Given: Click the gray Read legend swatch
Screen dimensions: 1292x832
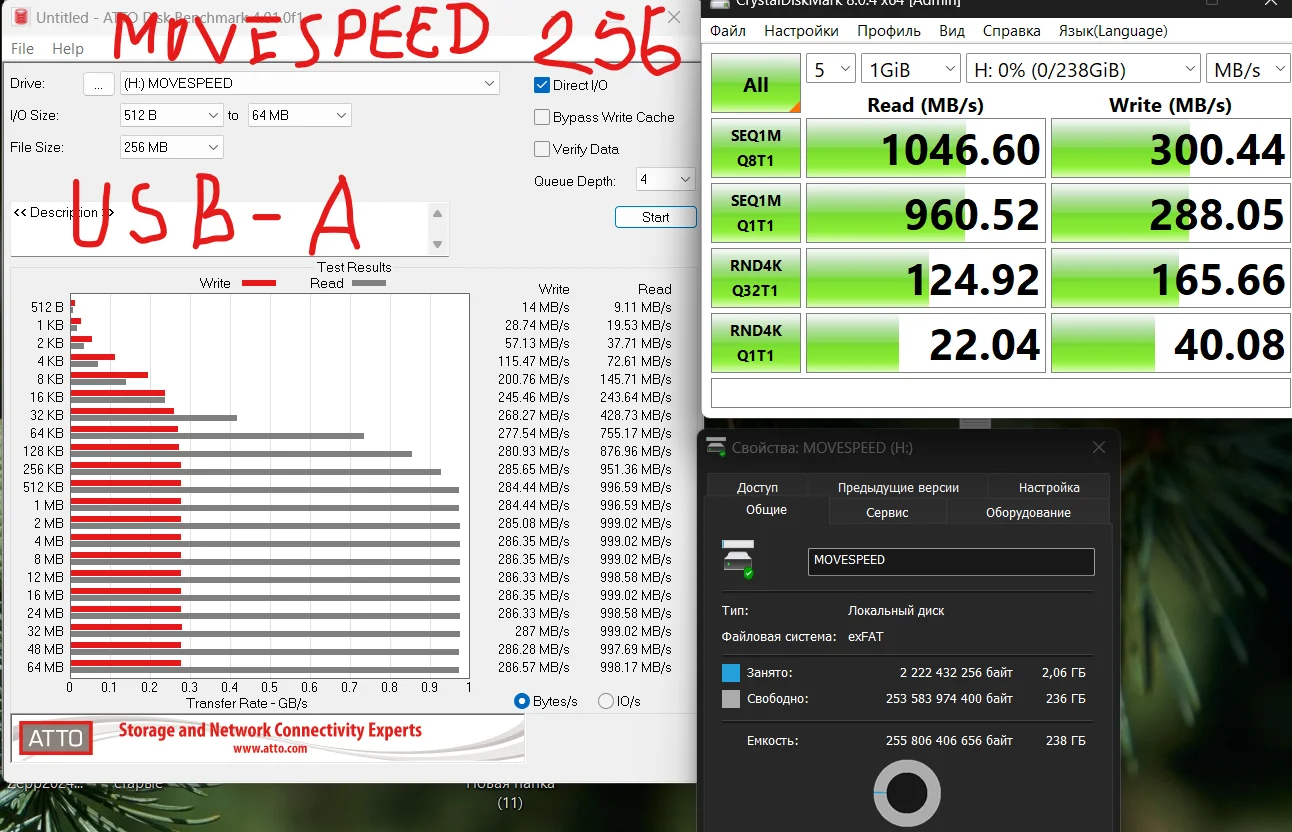Looking at the screenshot, I should pos(369,283).
